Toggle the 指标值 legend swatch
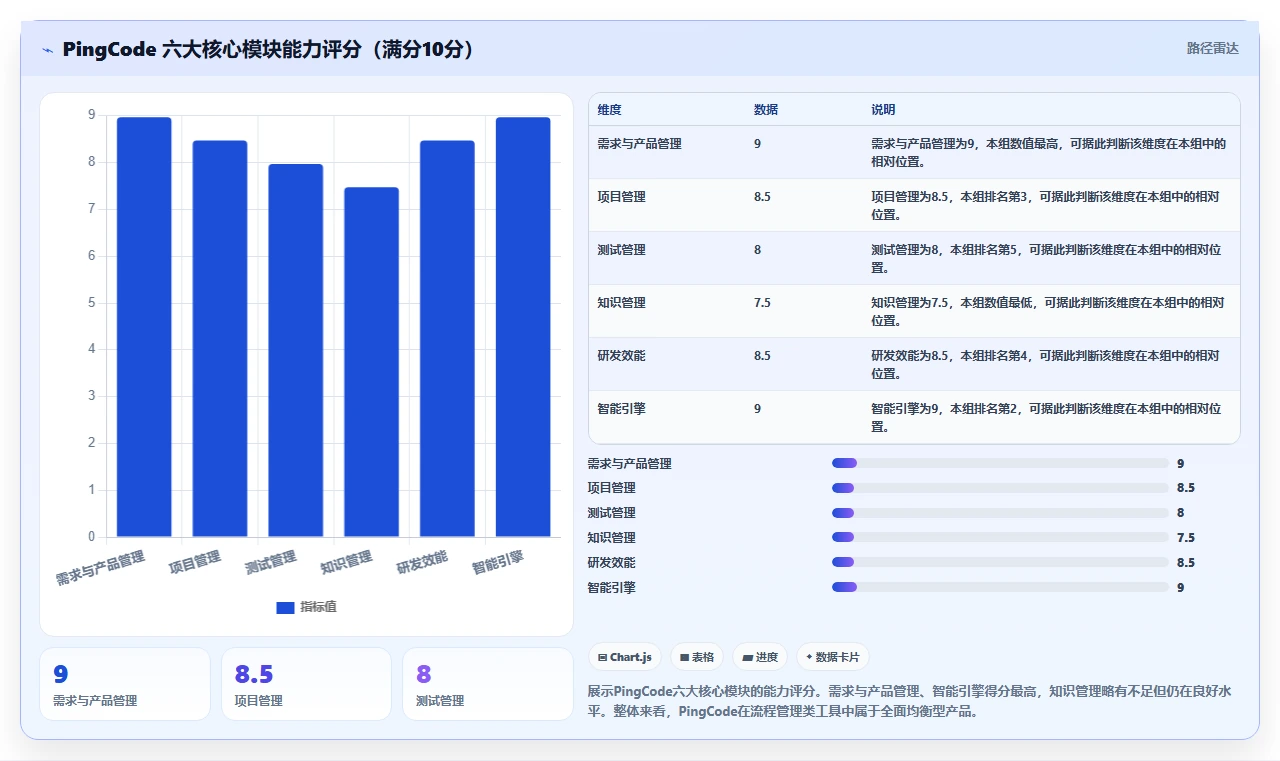The width and height of the screenshot is (1280, 761). point(285,607)
